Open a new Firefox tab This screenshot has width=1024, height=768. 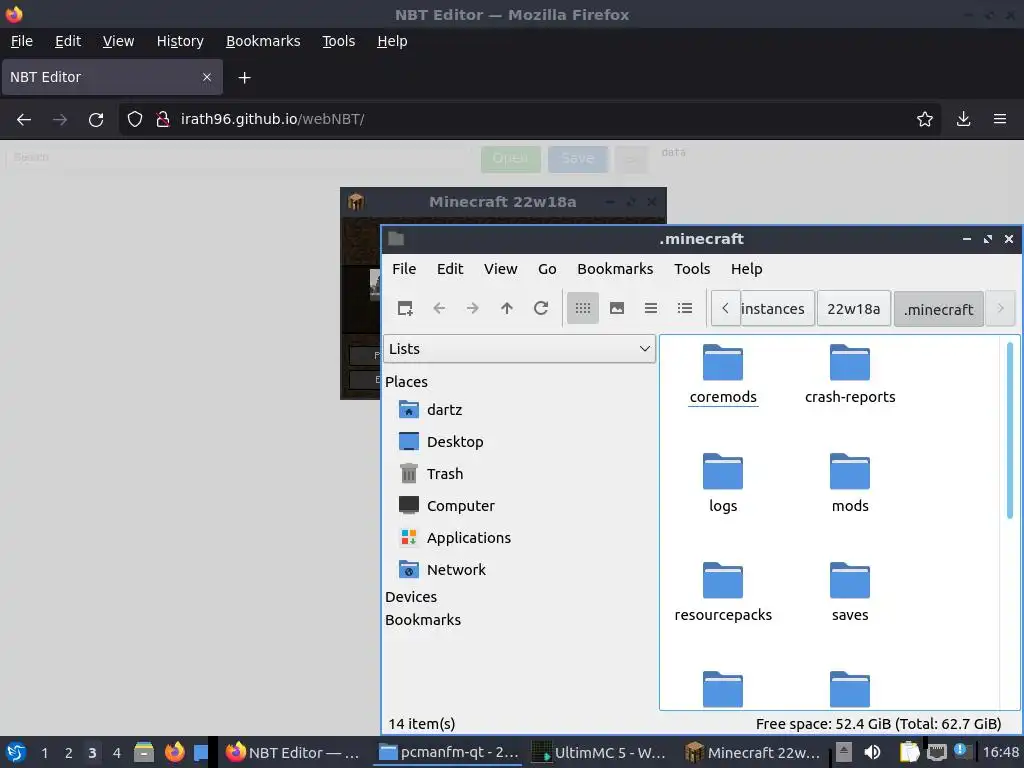click(244, 78)
